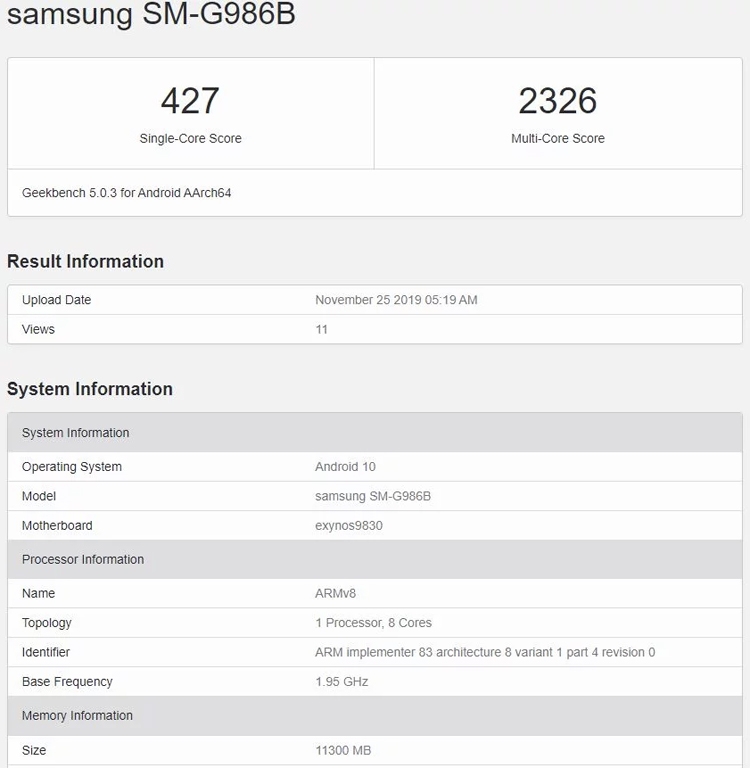Click the Android 10 operating system value
Screen dimensions: 750x768
click(345, 467)
